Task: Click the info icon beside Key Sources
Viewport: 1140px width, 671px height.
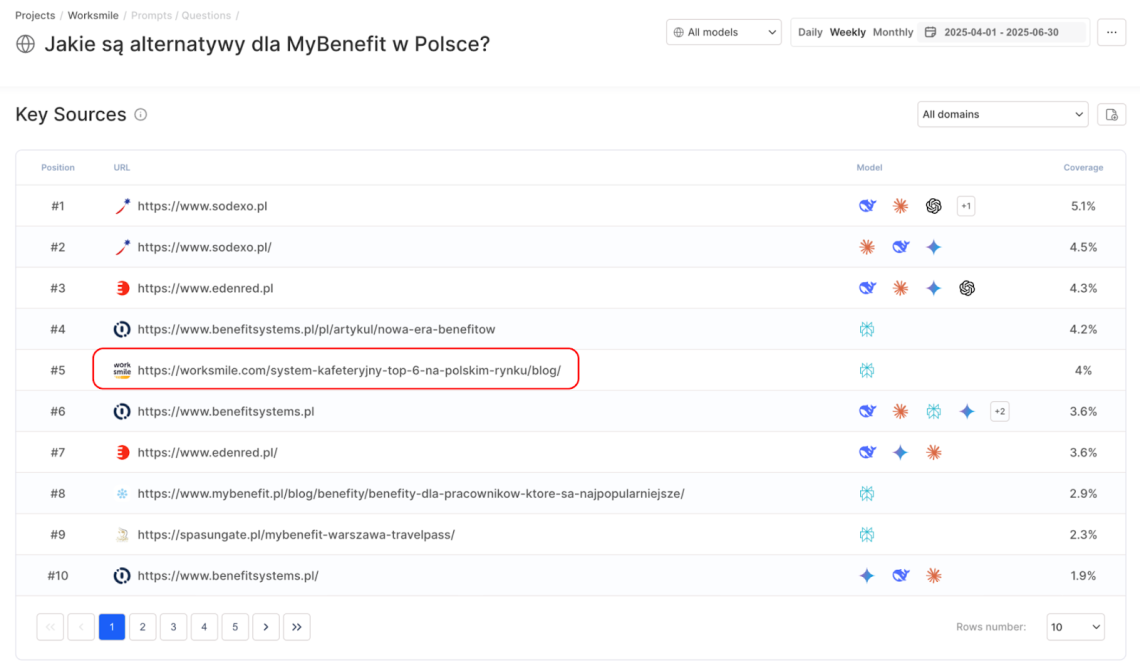Action: [x=140, y=114]
